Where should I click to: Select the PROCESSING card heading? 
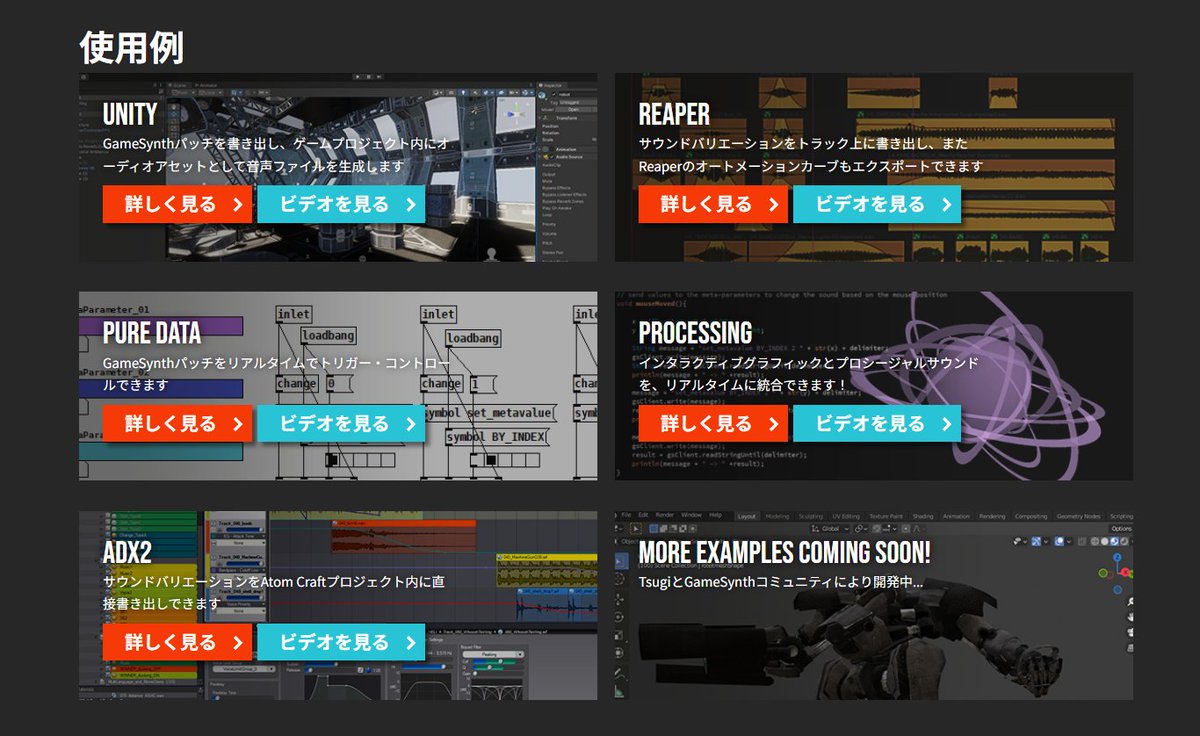(695, 333)
